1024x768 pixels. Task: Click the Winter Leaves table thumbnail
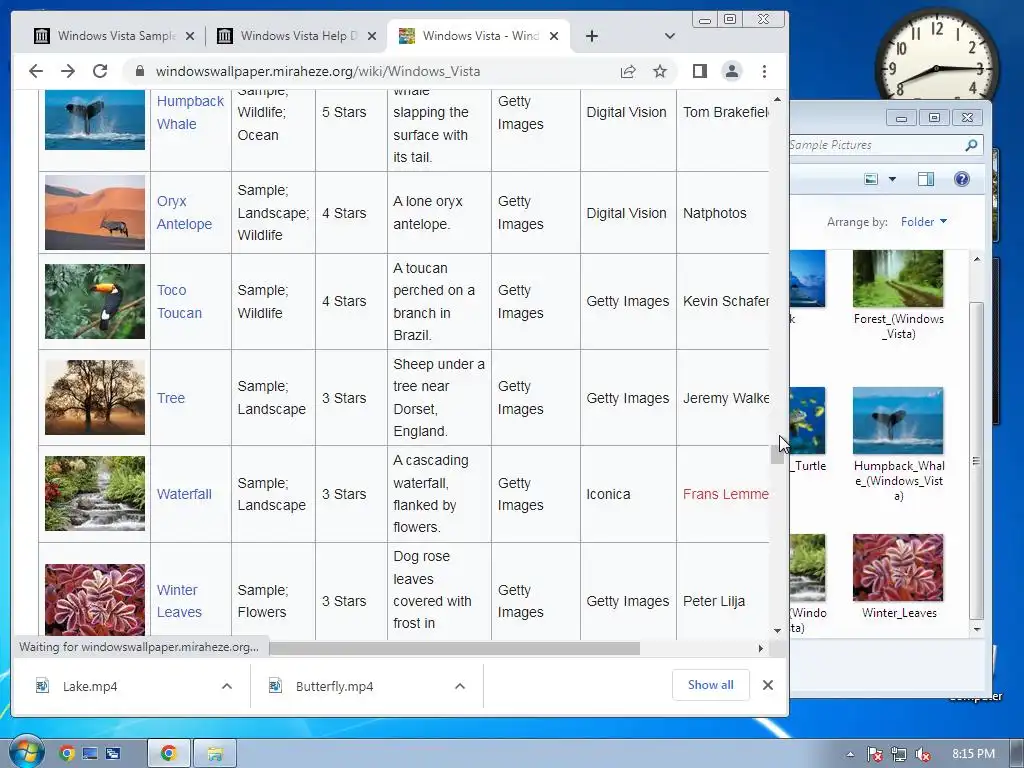[95, 600]
